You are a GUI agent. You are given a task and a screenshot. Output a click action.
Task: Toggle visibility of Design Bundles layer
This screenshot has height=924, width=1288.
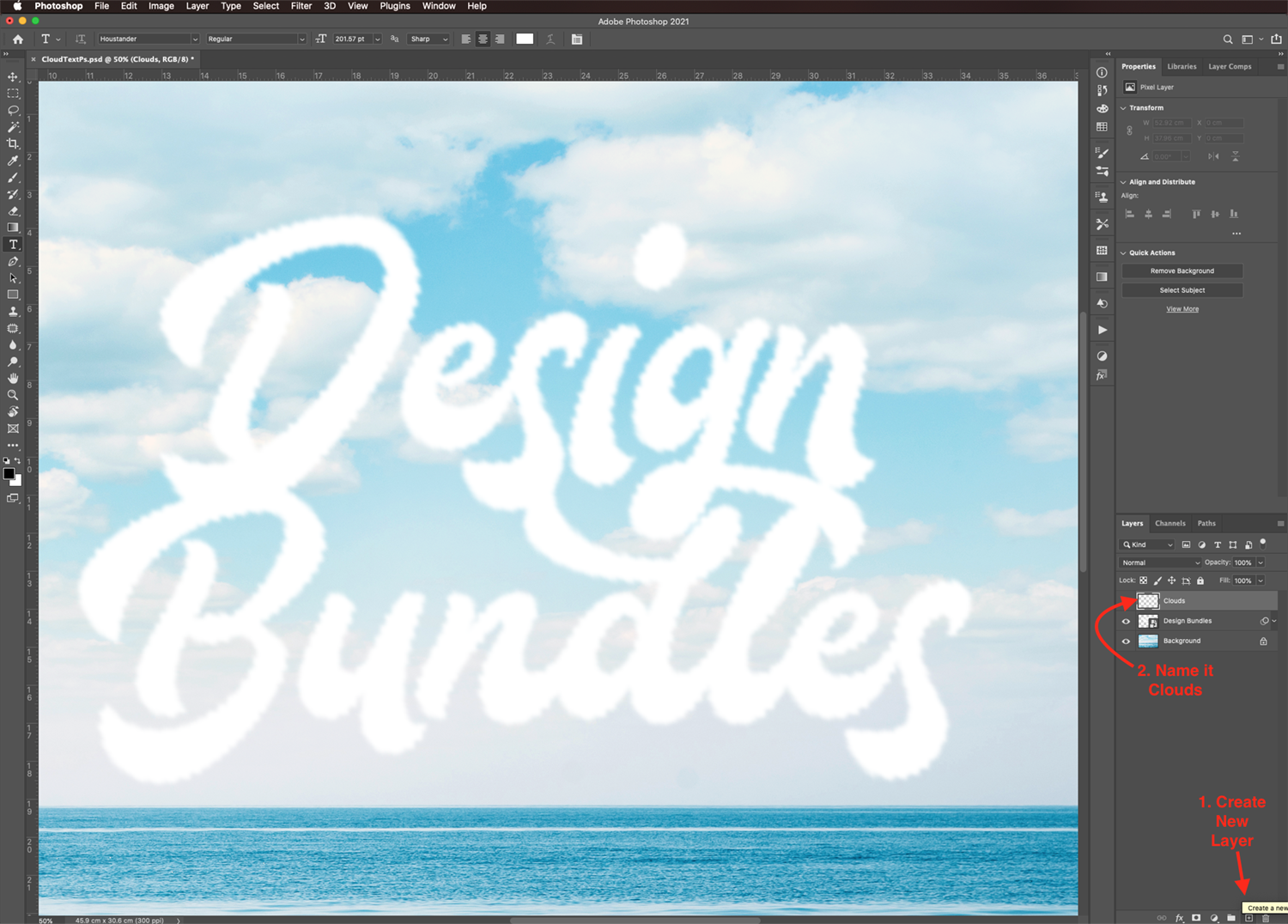coord(1126,621)
